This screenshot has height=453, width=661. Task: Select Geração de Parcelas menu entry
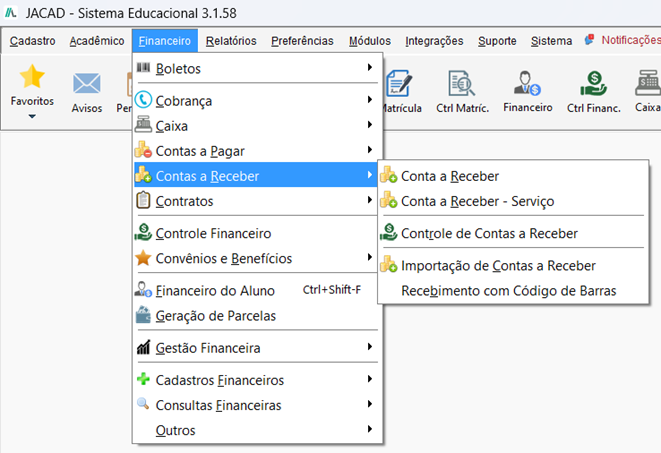[255, 316]
